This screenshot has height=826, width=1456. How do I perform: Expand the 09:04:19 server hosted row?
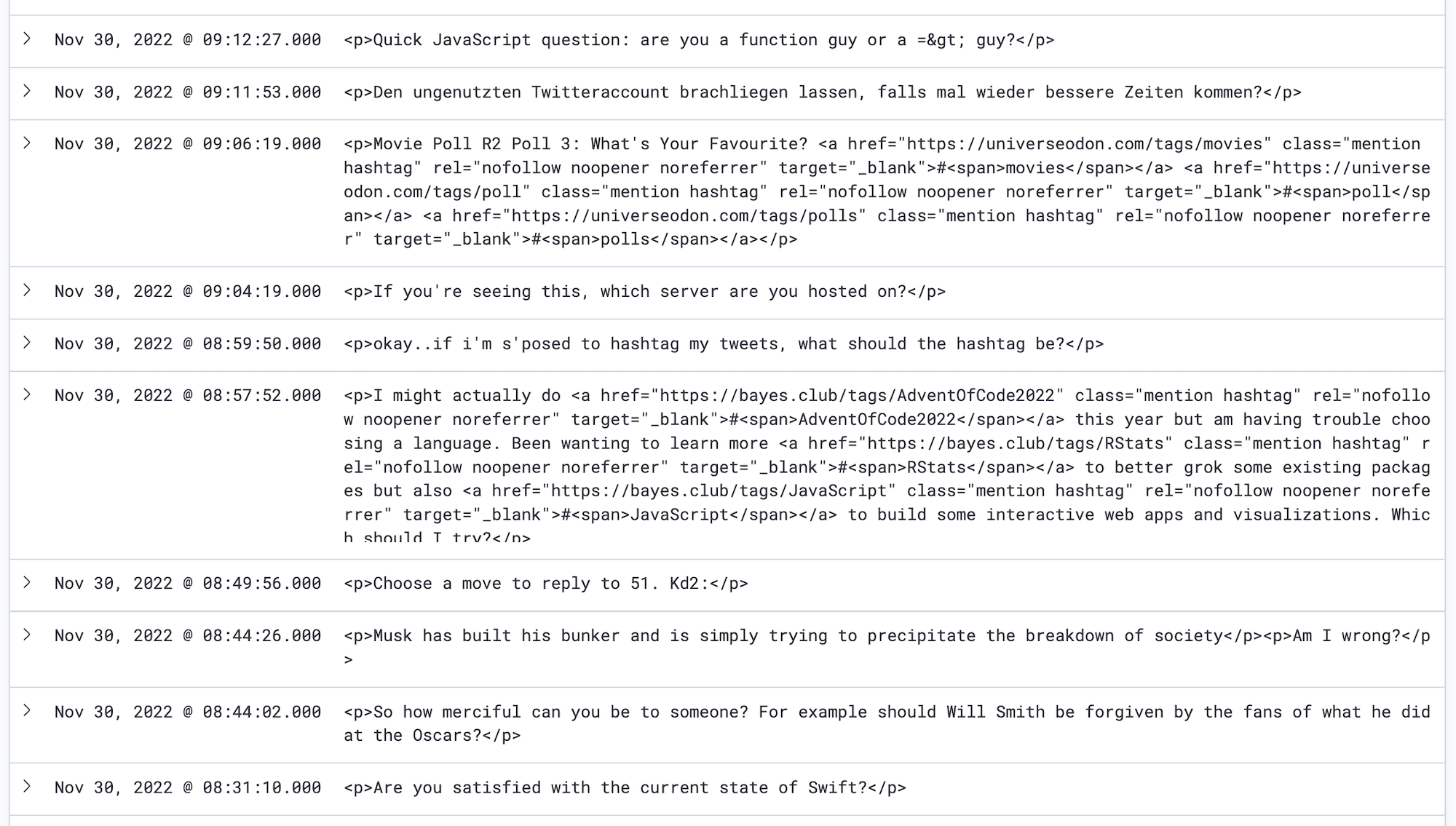coord(27,290)
